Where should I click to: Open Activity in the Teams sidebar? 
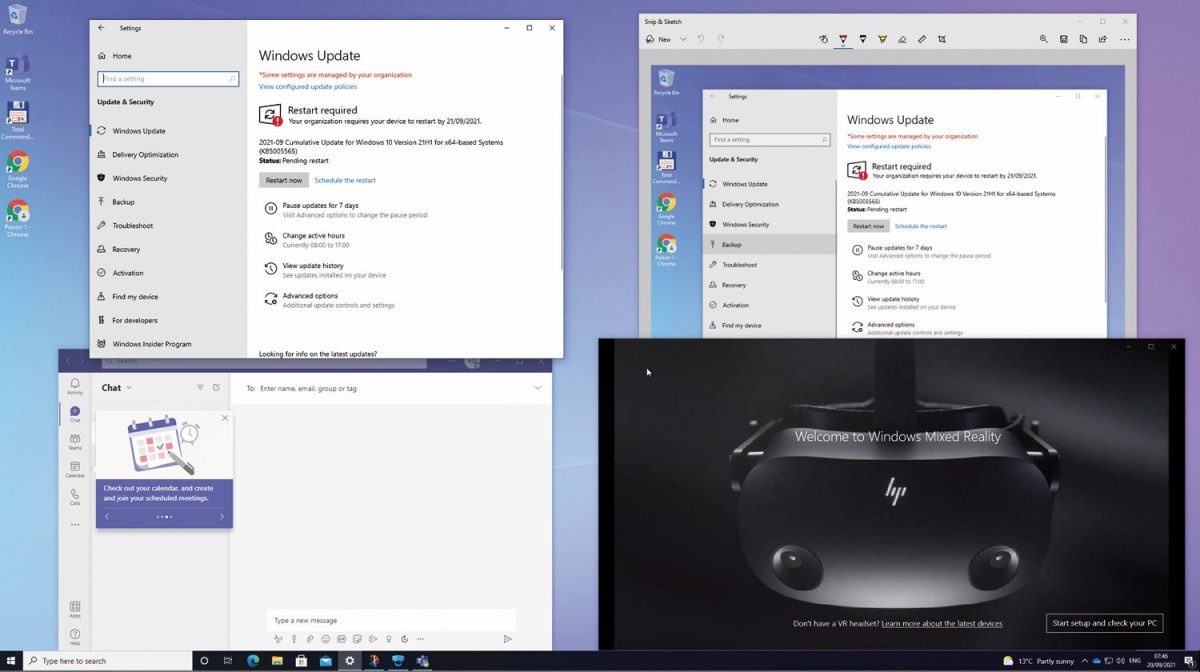pyautogui.click(x=75, y=386)
